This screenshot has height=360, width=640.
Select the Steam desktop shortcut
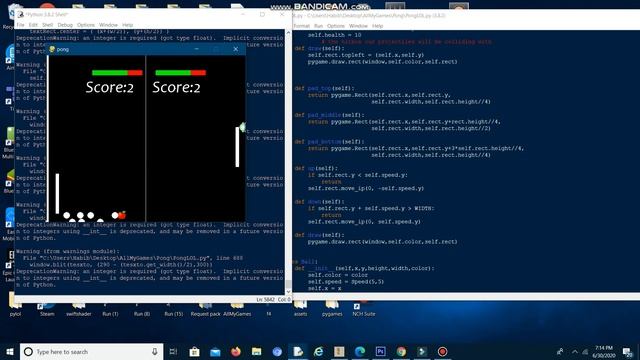47,309
